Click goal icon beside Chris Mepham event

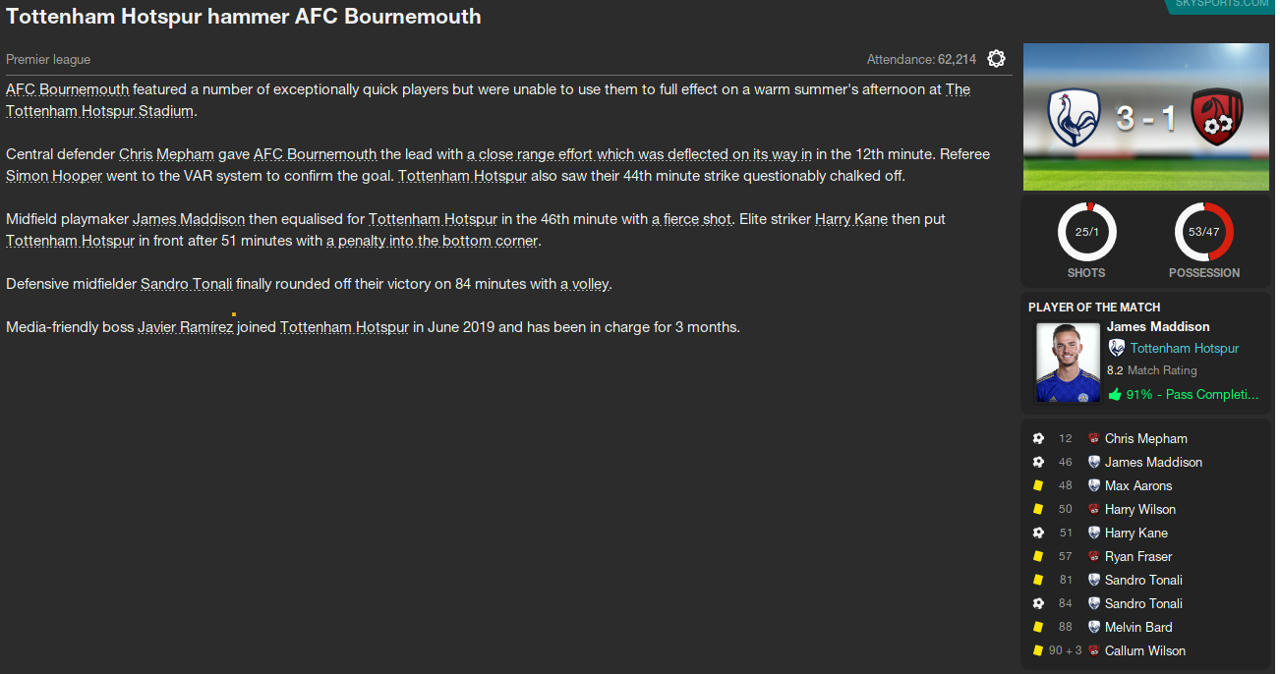(x=1038, y=439)
